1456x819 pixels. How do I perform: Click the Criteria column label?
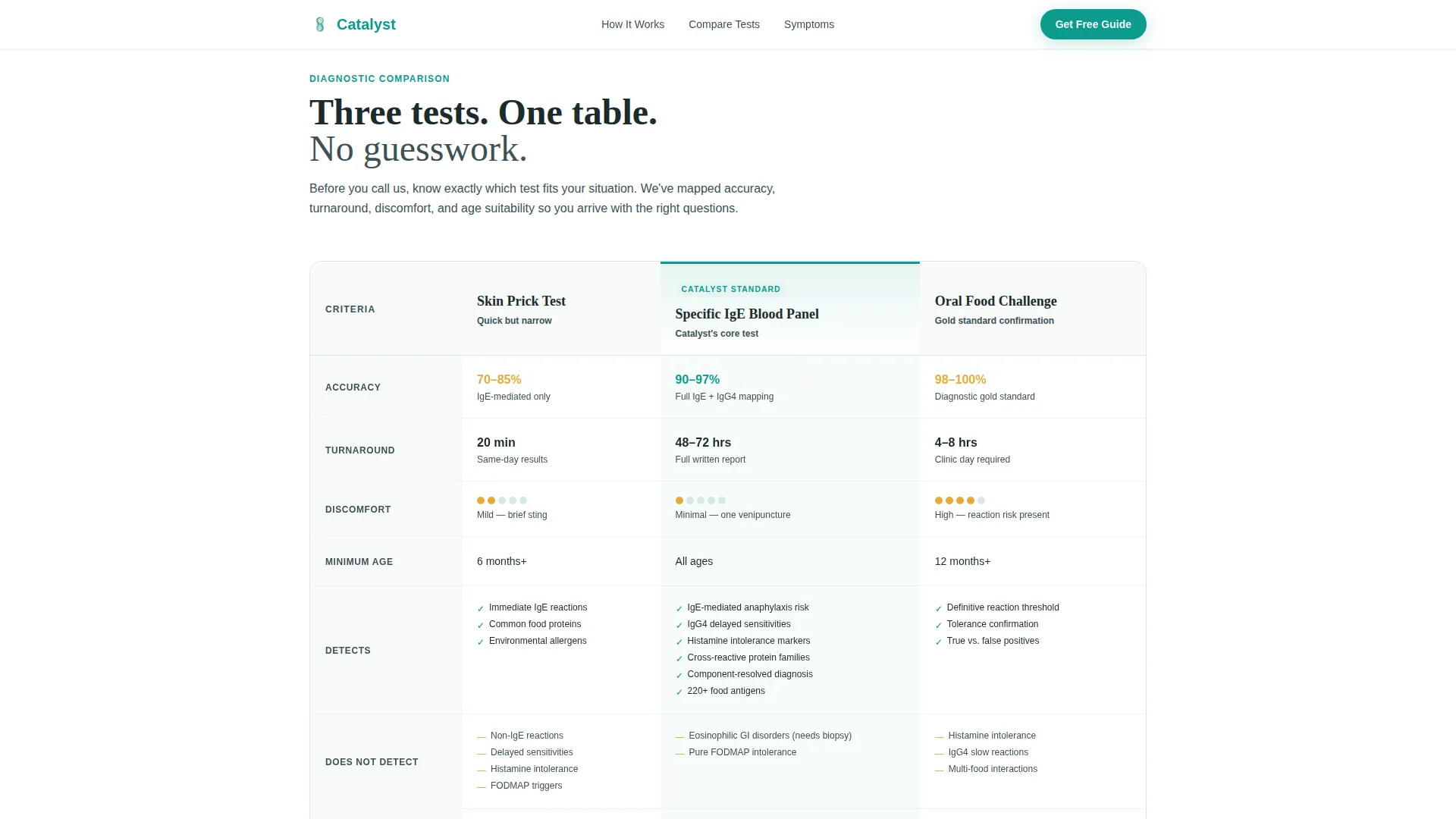[x=350, y=309]
